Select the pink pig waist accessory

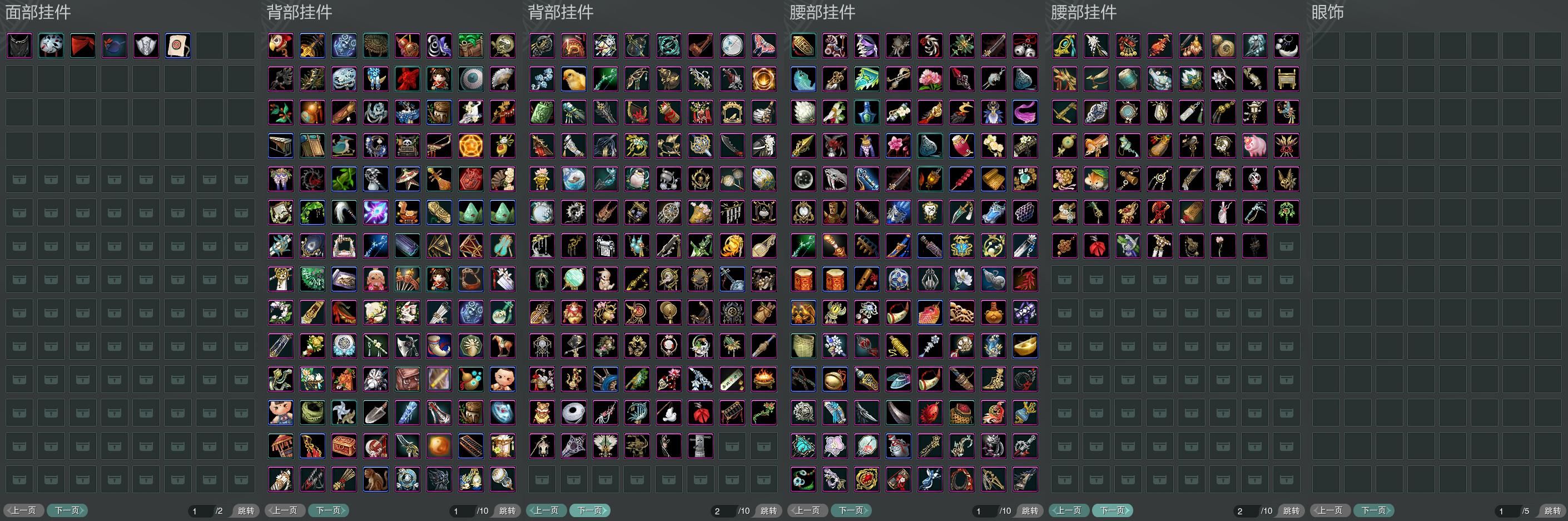(x=1254, y=146)
